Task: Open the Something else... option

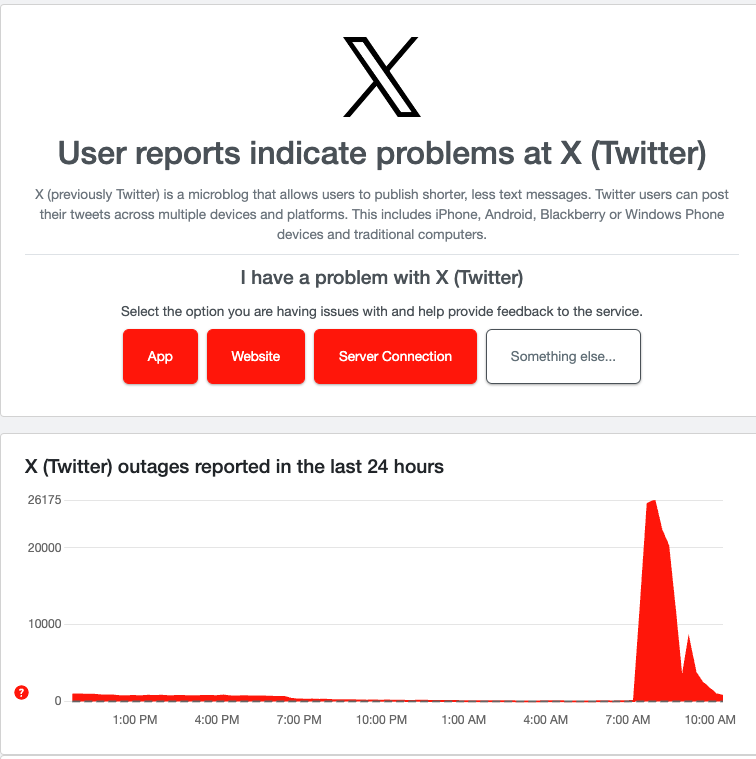Action: click(x=563, y=357)
